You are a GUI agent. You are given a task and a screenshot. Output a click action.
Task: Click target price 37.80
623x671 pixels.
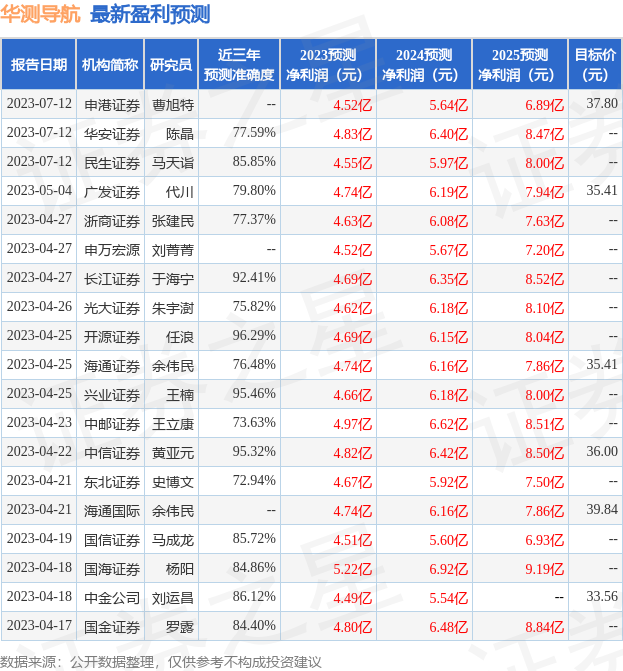point(602,104)
